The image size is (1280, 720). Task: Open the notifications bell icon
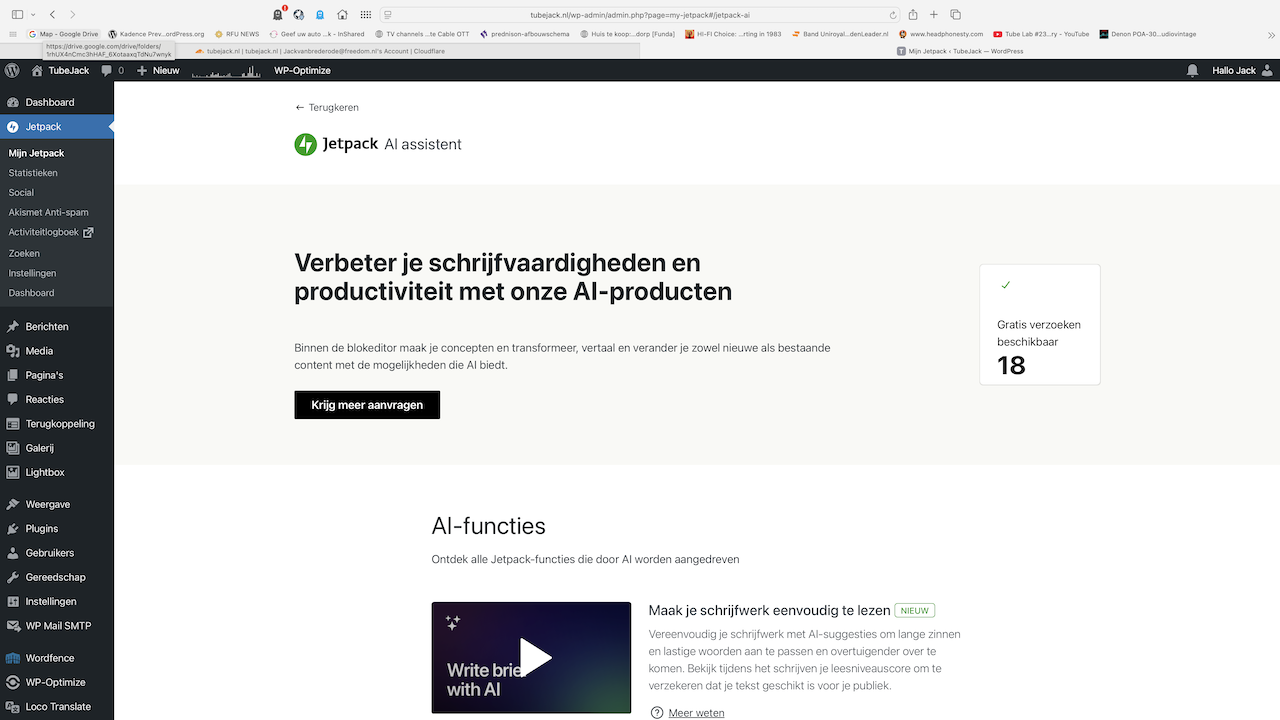point(1192,71)
